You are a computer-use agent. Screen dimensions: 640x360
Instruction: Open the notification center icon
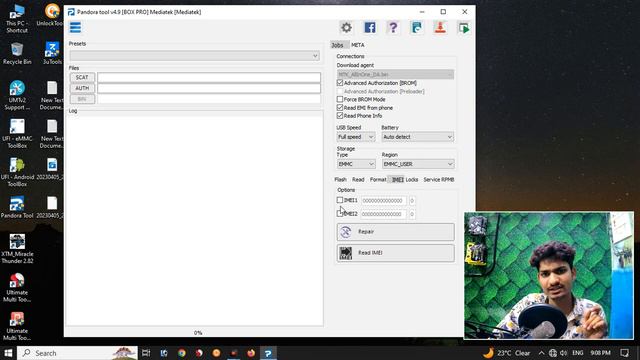624,353
